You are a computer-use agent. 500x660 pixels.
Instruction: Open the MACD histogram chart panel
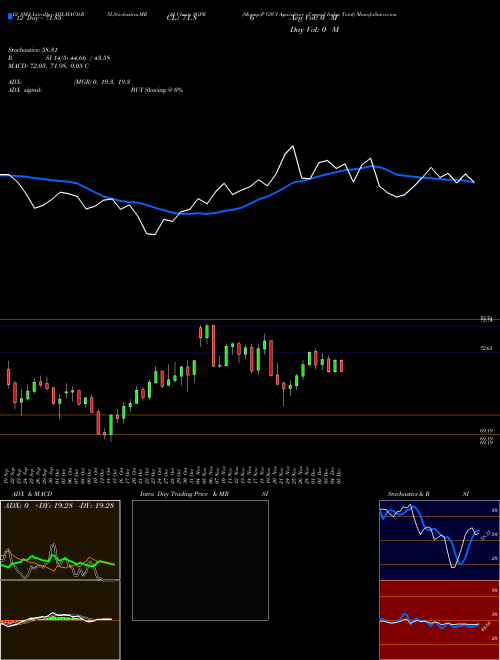coord(60,620)
